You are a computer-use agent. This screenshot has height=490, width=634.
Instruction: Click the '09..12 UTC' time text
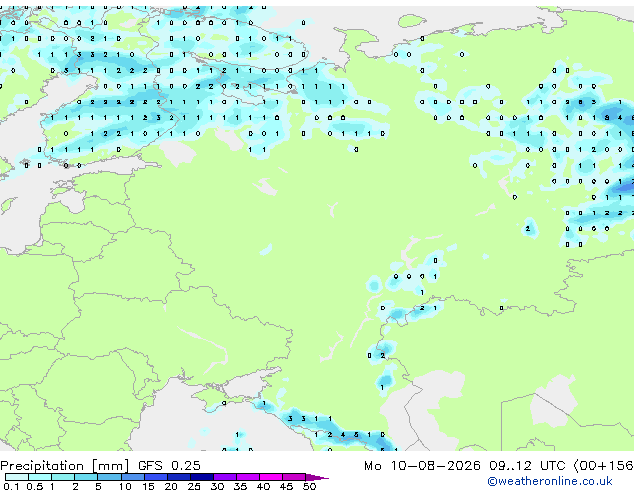[527, 466]
